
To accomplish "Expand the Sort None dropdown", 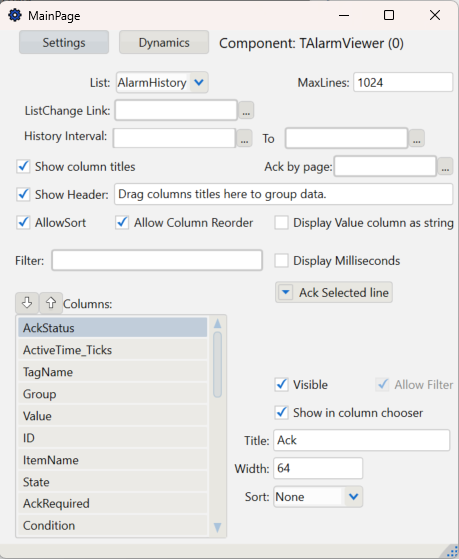I will (x=353, y=496).
